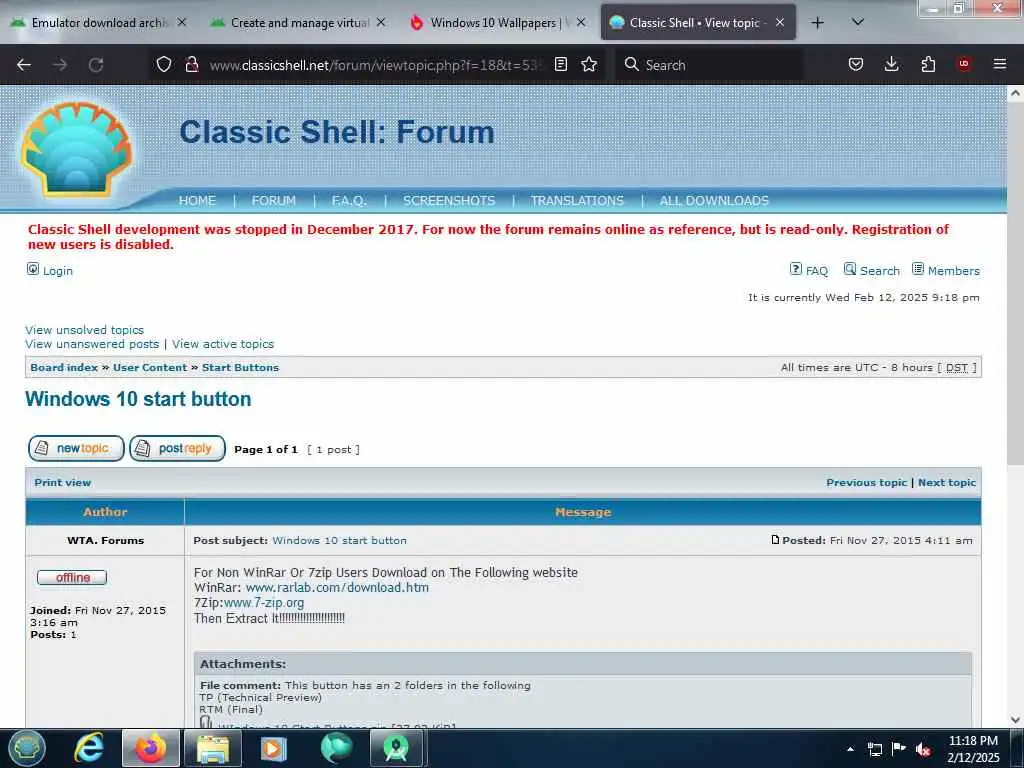Click the Classic Shell logo image
The image size is (1024, 768).
(76, 149)
